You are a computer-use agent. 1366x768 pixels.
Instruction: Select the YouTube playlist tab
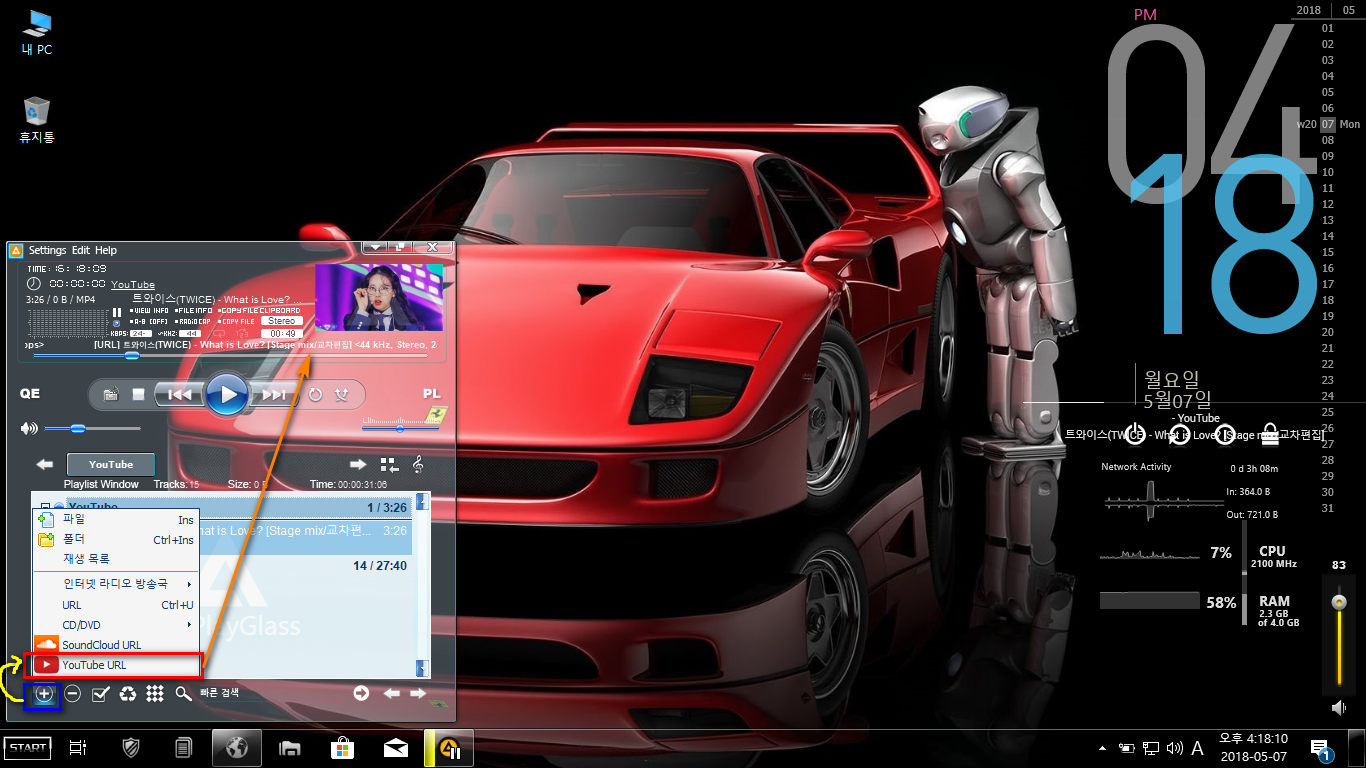111,464
